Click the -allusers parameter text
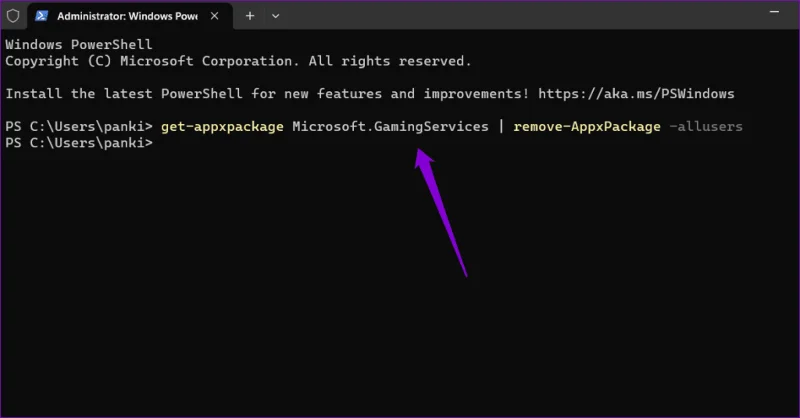Viewport: 800px width, 418px height. point(706,127)
